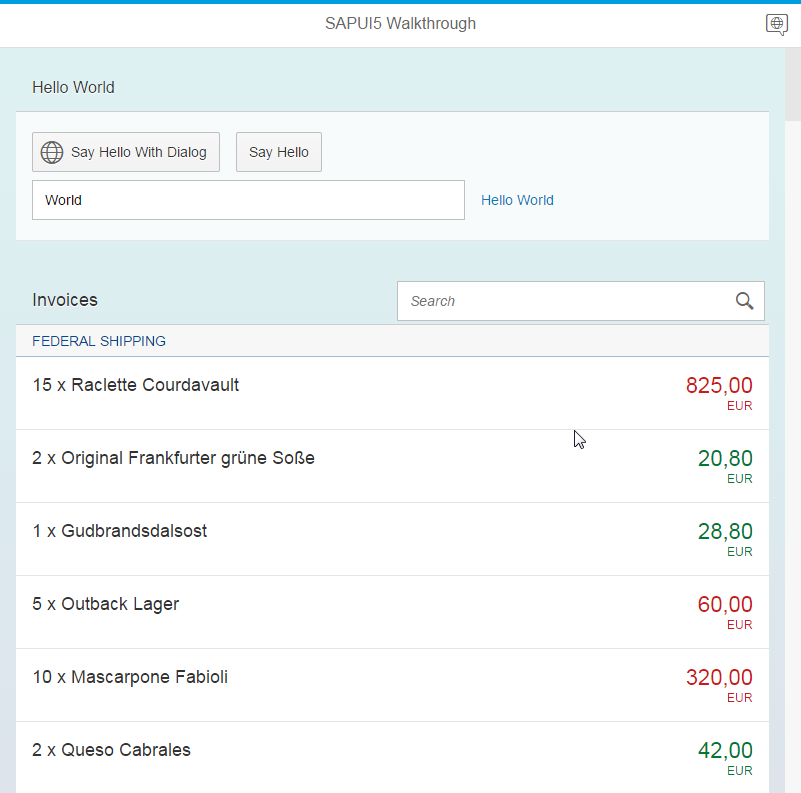The image size is (801, 793).
Task: Click the Invoices list title
Action: click(65, 300)
